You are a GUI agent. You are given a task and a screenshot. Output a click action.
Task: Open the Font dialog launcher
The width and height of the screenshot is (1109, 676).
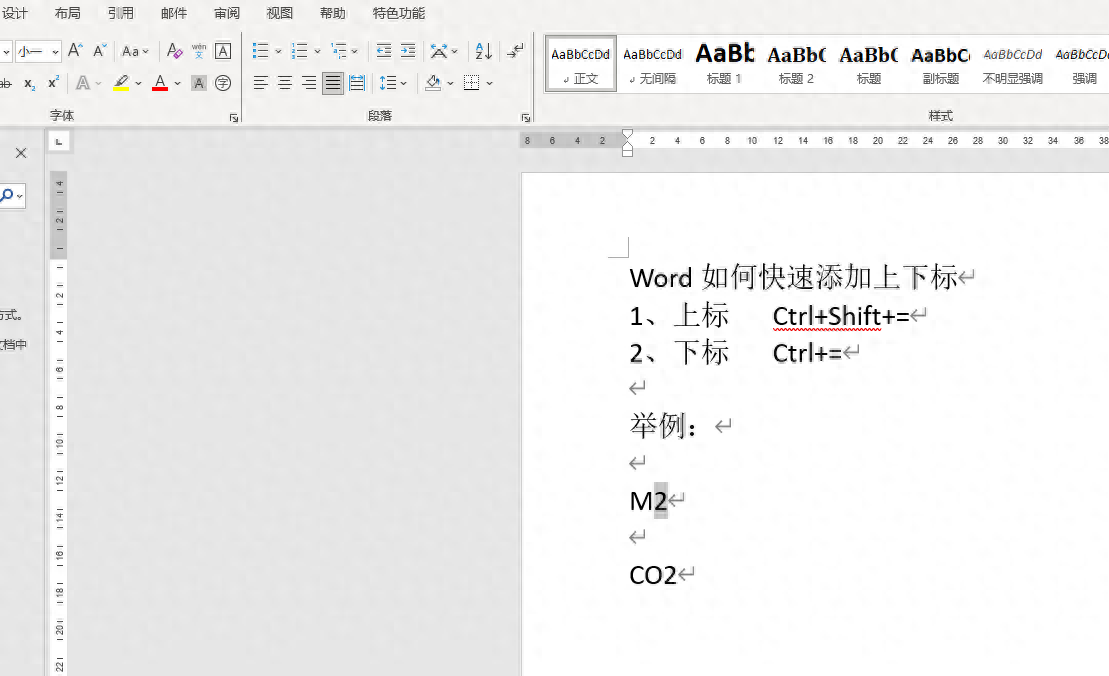tap(234, 118)
